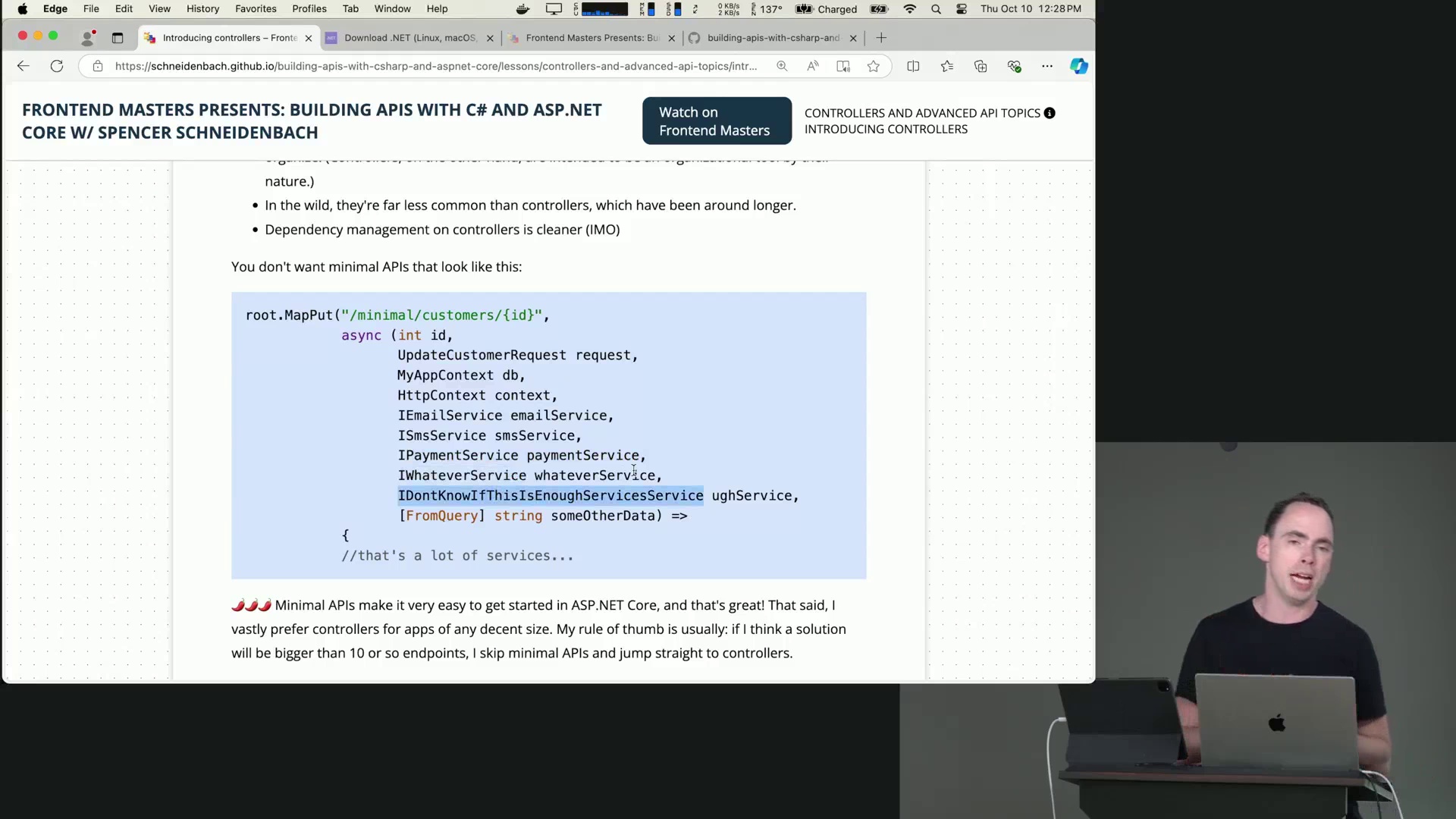Activate the Read aloud icon

813,66
